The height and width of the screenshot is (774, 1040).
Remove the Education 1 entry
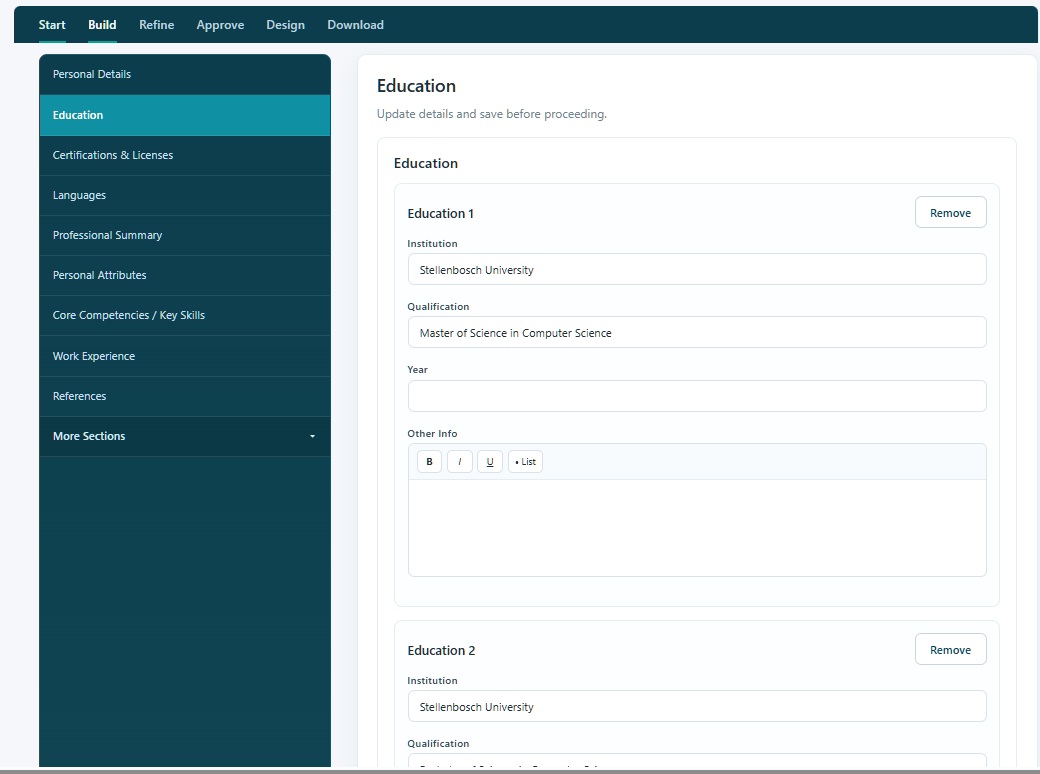(x=950, y=212)
